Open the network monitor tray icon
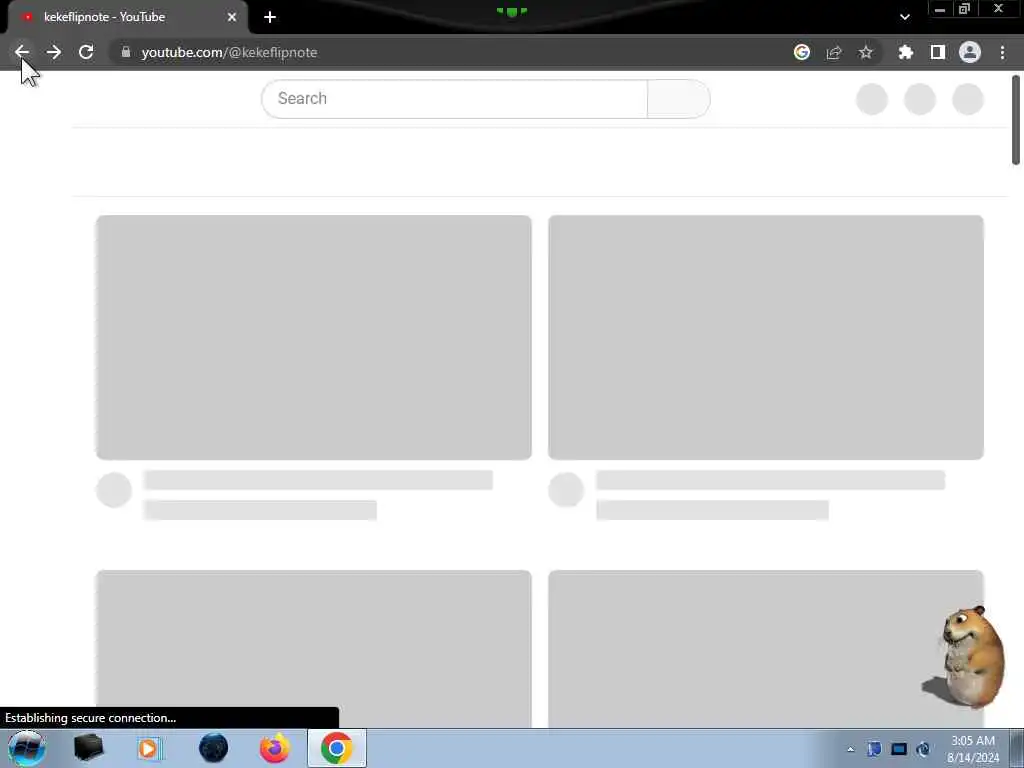 click(899, 749)
